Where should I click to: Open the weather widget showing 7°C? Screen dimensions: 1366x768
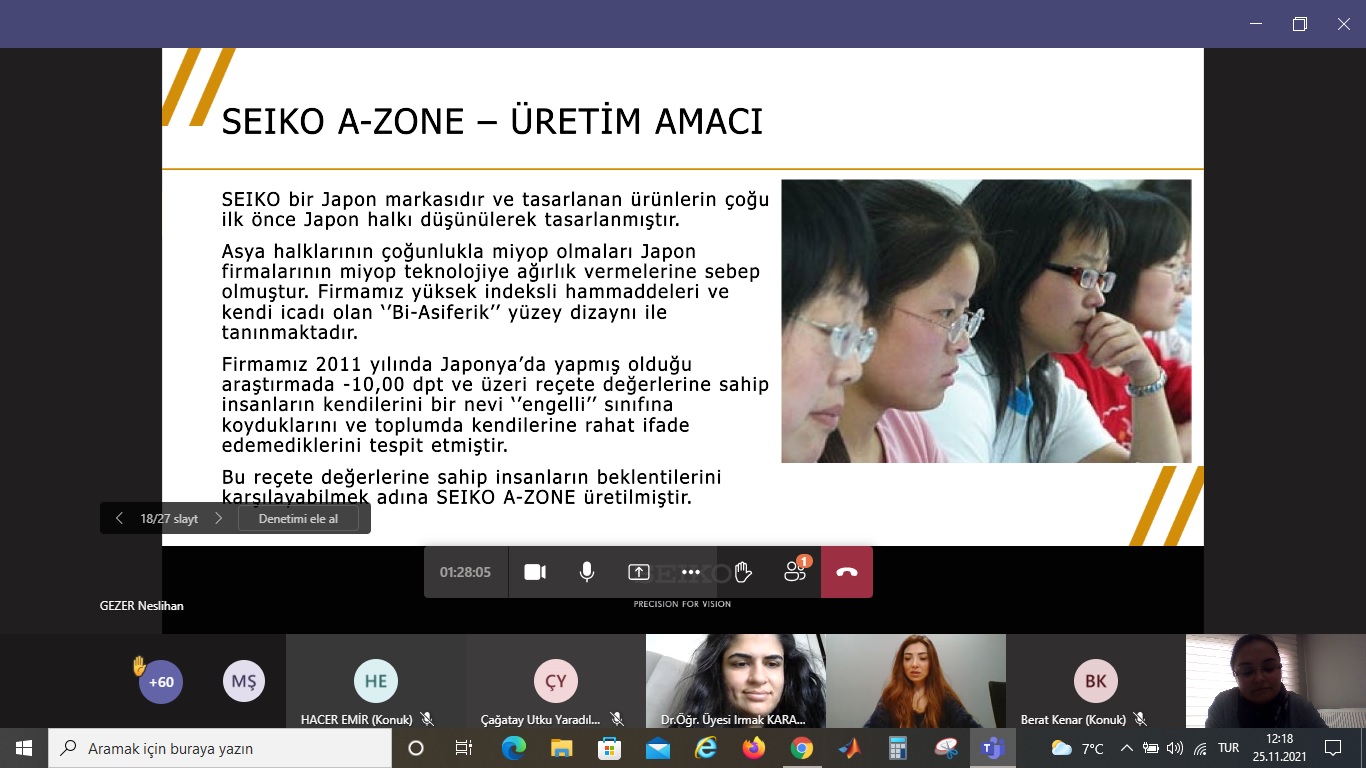(x=1077, y=748)
